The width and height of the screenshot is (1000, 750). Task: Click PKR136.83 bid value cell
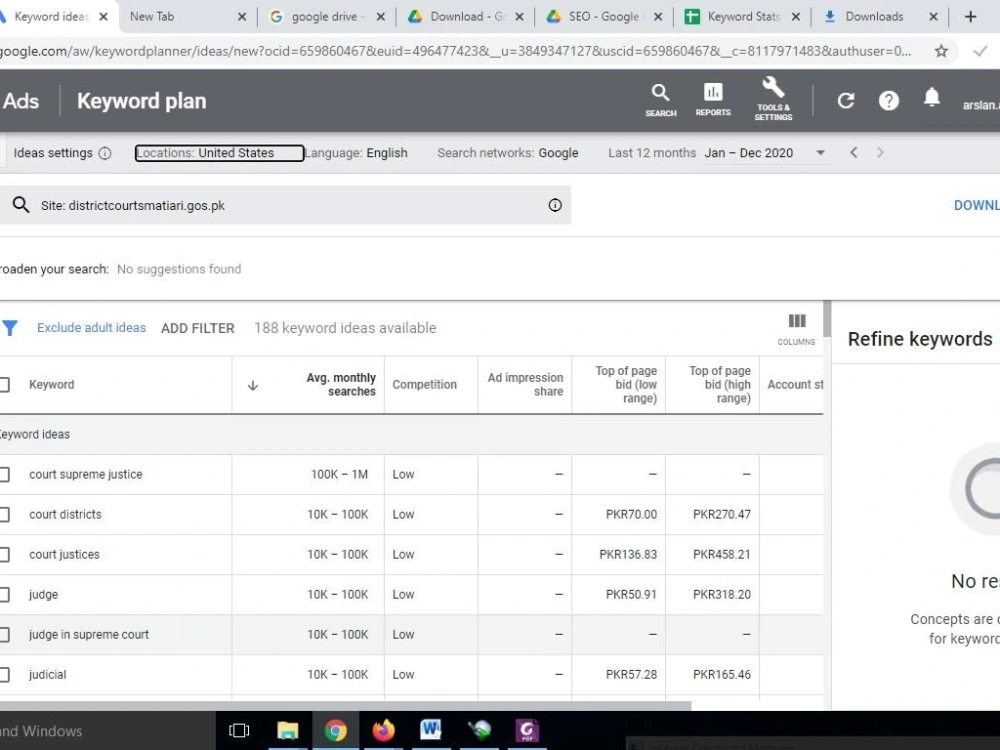[x=628, y=555]
